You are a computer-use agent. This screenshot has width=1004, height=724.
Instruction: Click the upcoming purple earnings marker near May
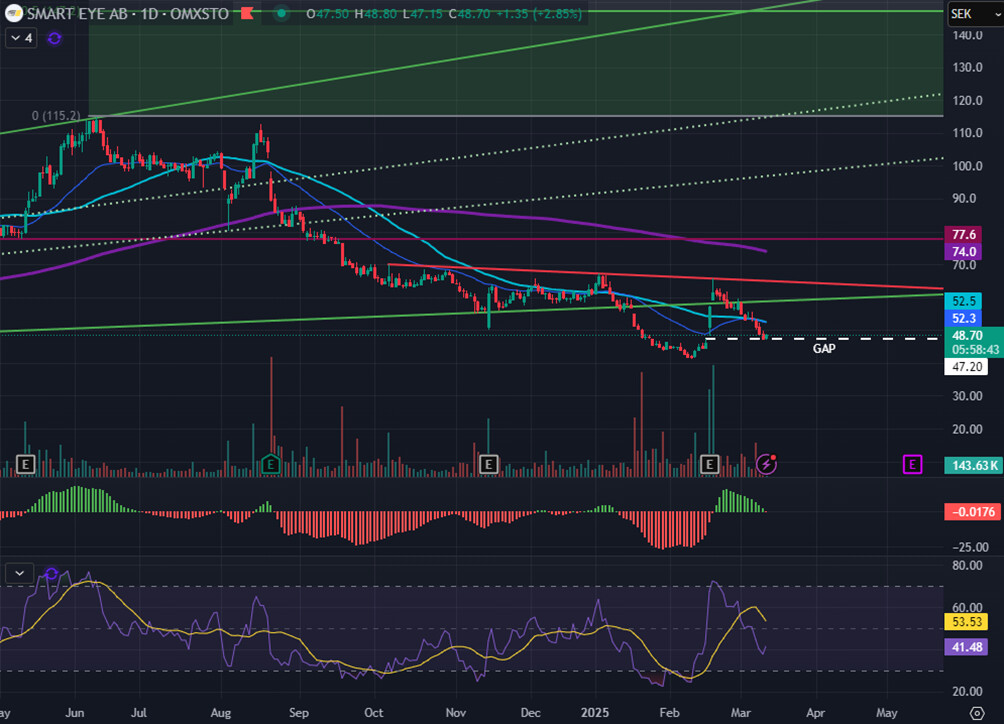click(911, 464)
